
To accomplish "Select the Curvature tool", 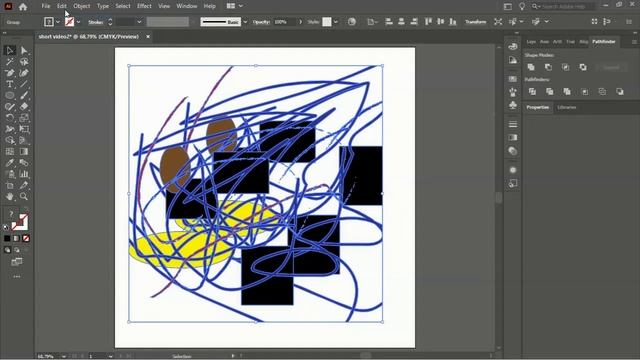I will coord(24,73).
